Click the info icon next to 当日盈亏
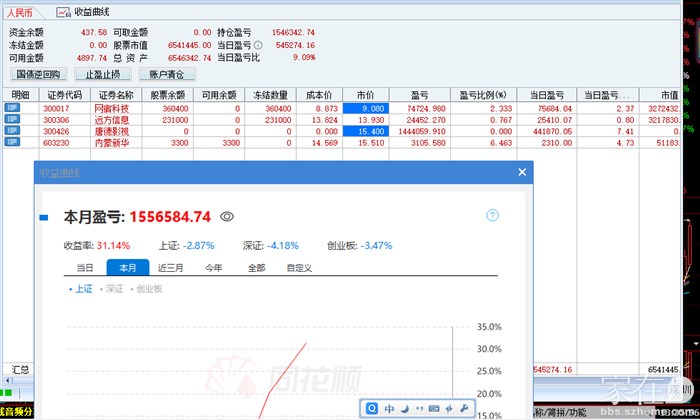The image size is (700, 420). point(258,45)
